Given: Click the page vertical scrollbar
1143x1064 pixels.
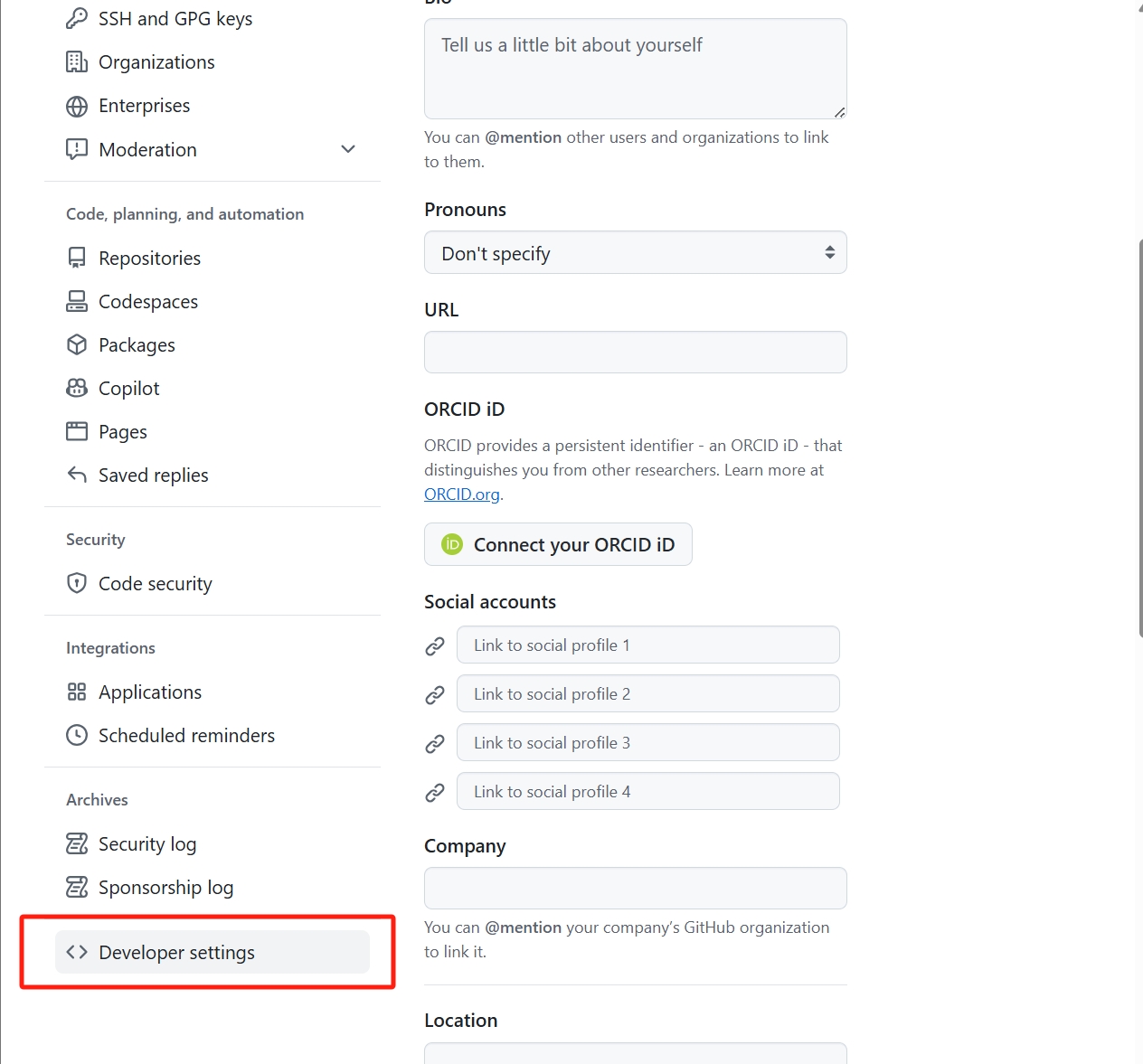Looking at the screenshot, I should coord(1139,434).
